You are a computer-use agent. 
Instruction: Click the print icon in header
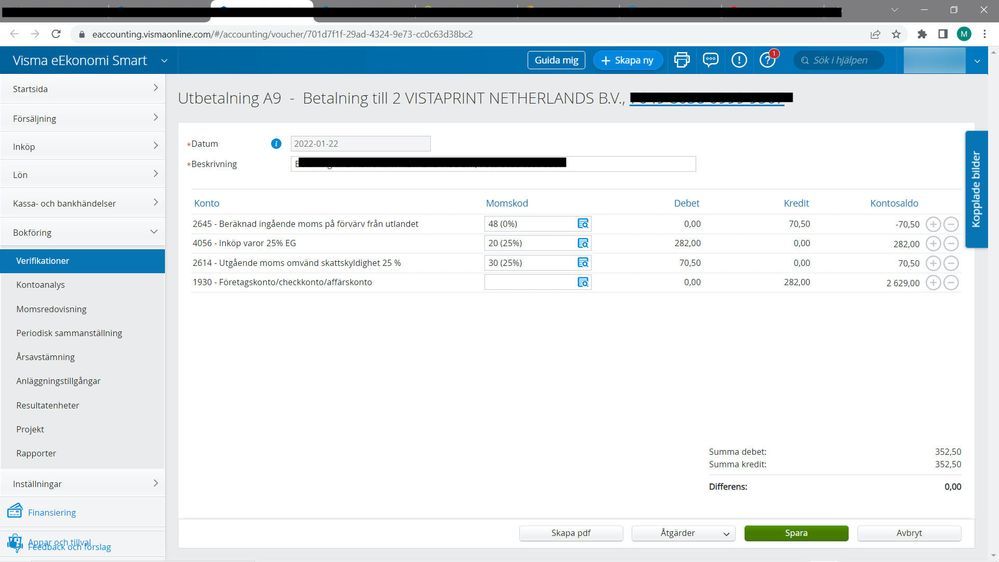point(682,60)
